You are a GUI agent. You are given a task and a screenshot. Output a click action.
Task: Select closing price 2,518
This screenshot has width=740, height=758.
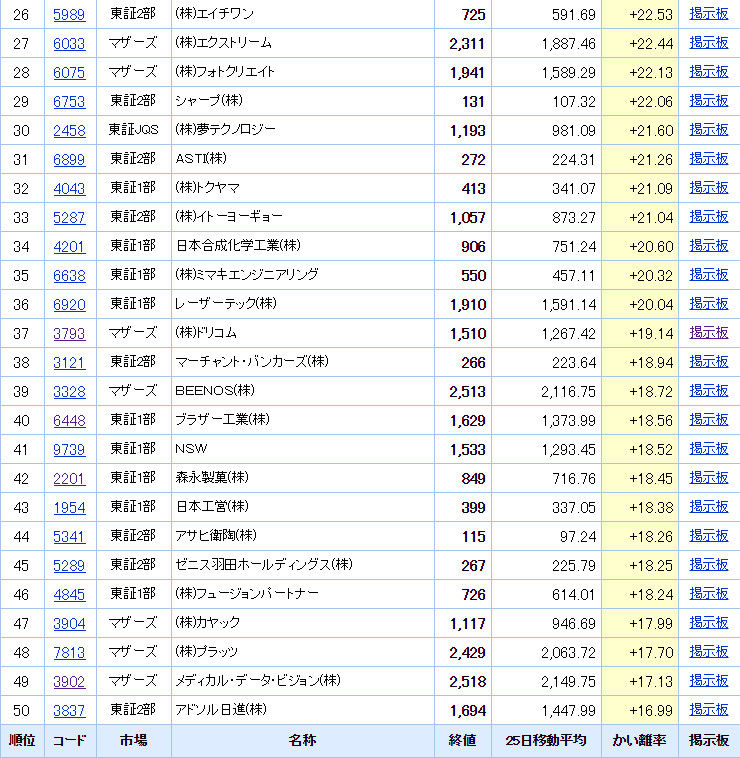[x=467, y=682]
